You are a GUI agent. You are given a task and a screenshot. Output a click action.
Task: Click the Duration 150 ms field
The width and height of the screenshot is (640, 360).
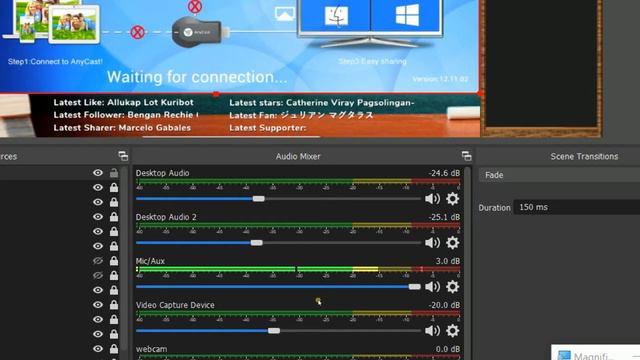(x=576, y=207)
